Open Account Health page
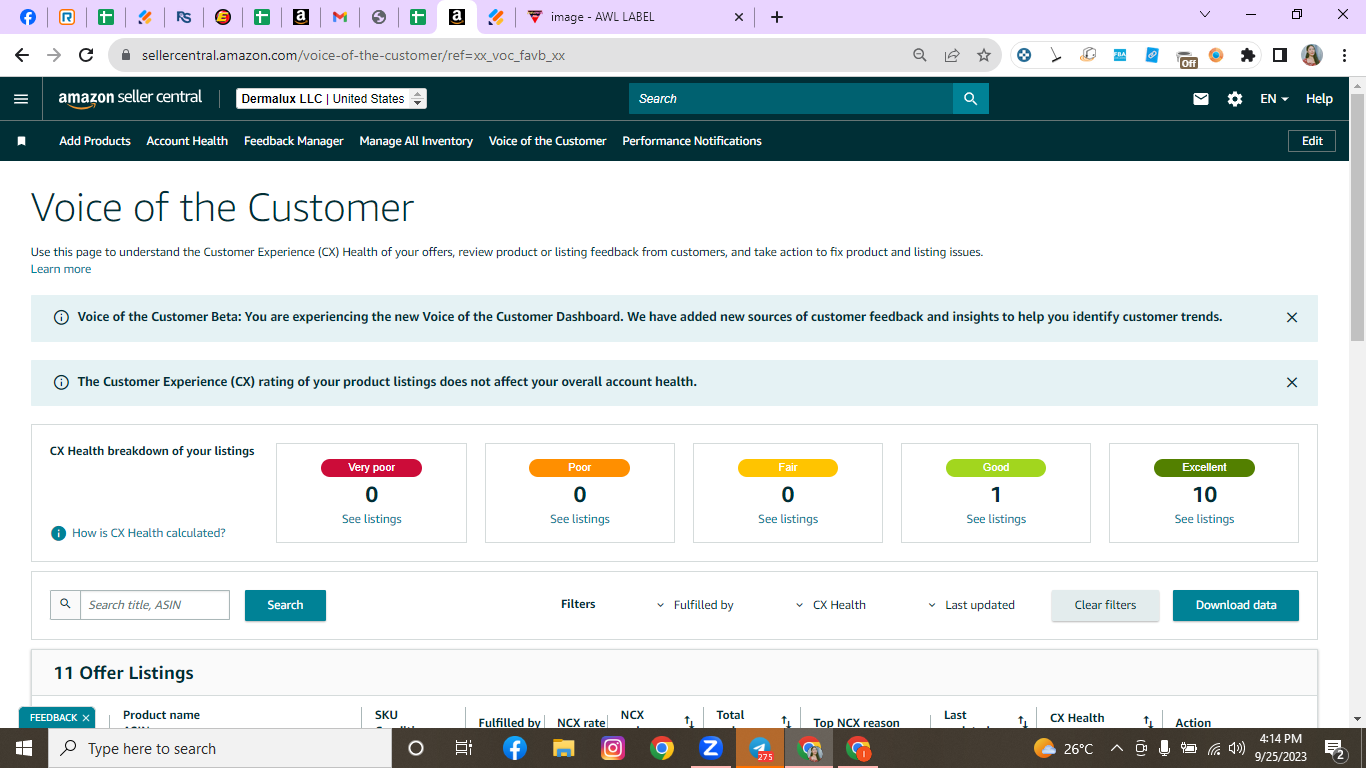1366x768 pixels. [x=187, y=141]
